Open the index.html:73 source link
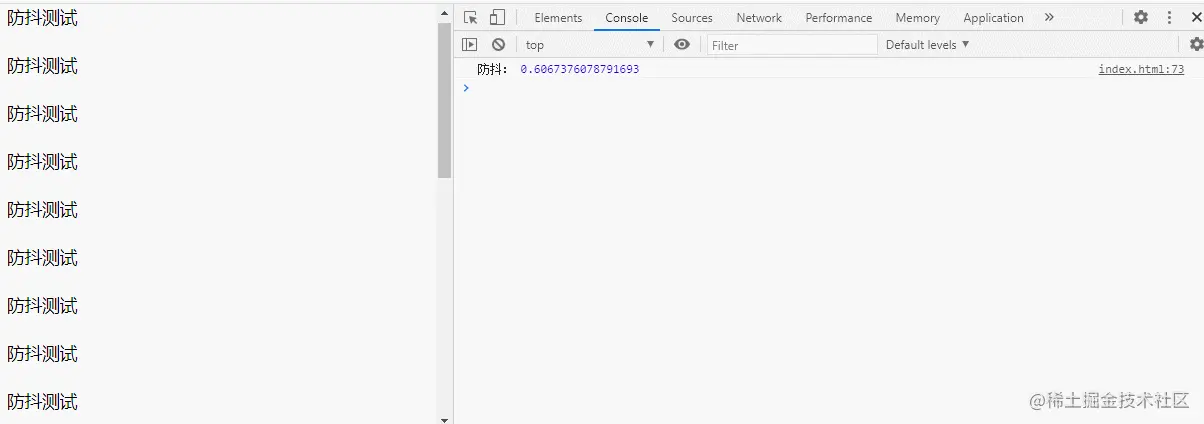 [x=1141, y=69]
